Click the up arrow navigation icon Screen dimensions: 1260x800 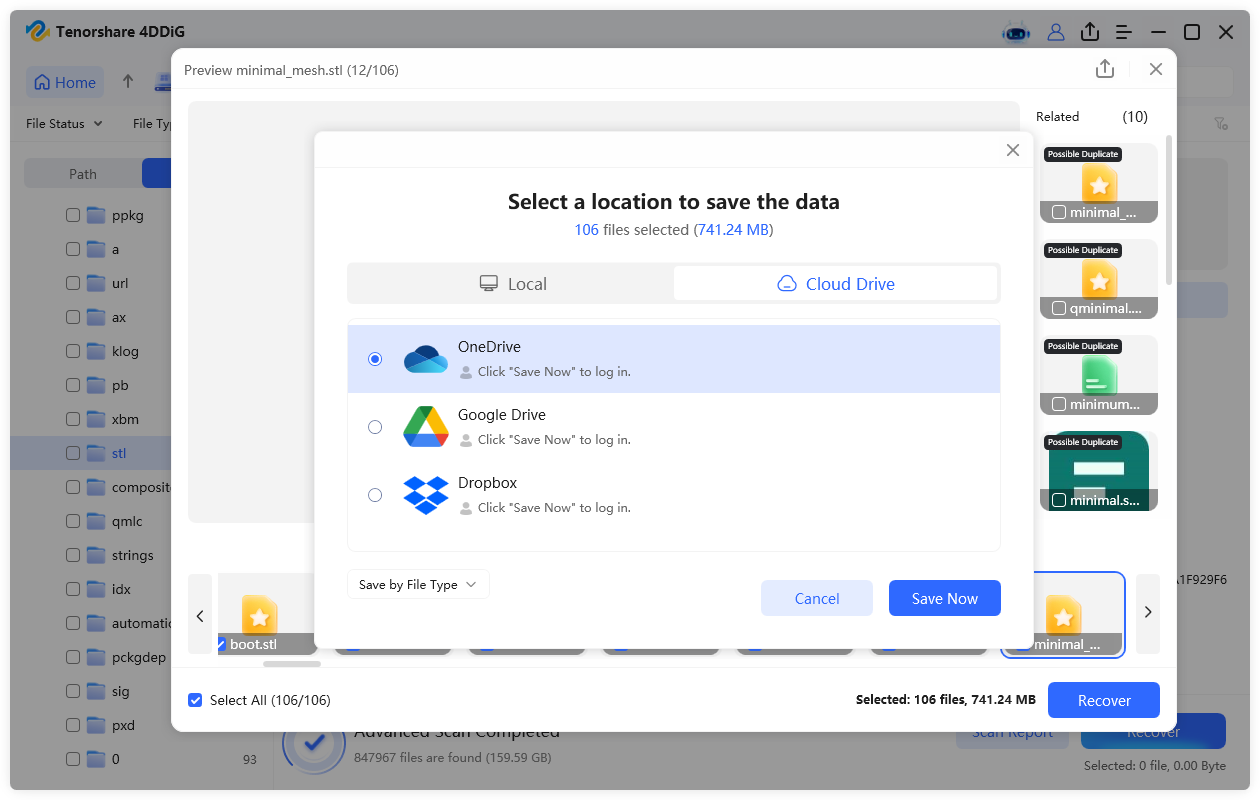coord(128,82)
